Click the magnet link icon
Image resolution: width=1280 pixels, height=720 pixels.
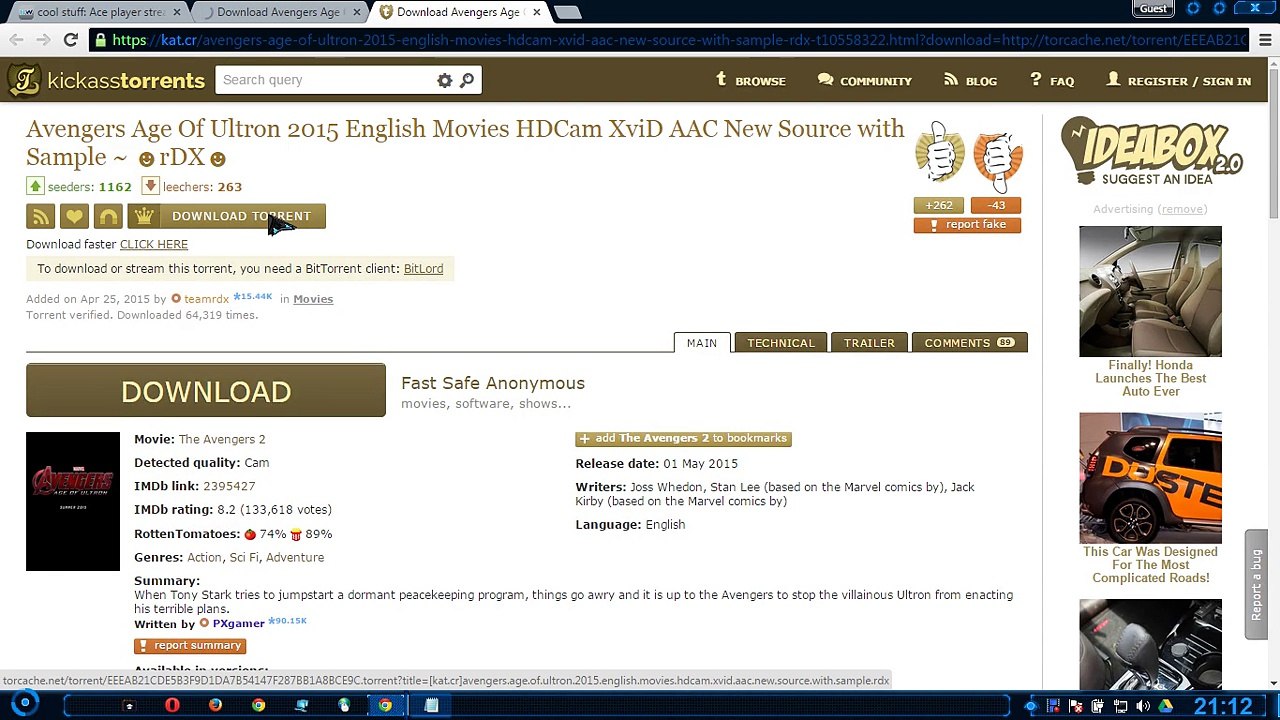(x=108, y=216)
